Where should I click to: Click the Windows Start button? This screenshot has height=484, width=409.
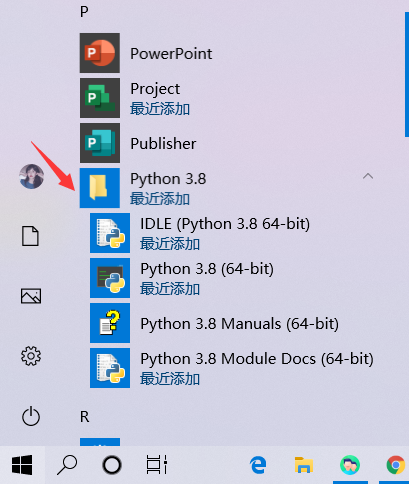22,465
